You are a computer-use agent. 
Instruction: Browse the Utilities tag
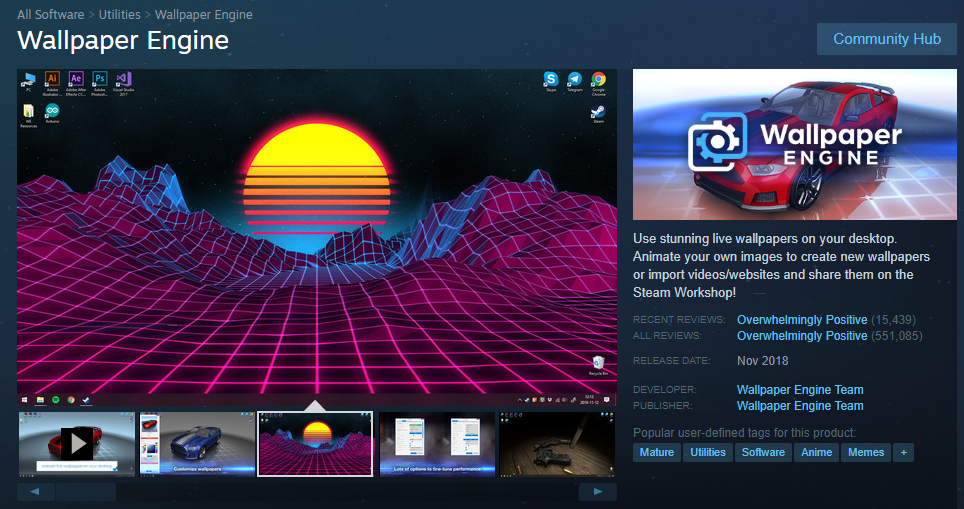[x=708, y=452]
